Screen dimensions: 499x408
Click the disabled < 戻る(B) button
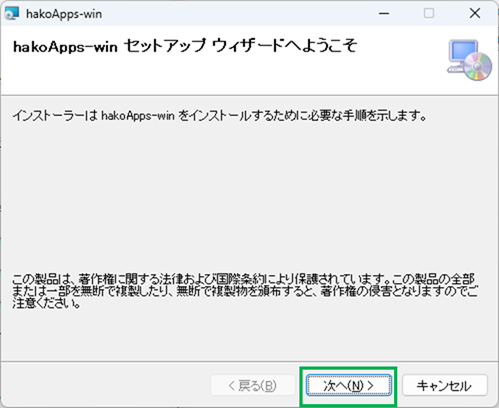[253, 385]
